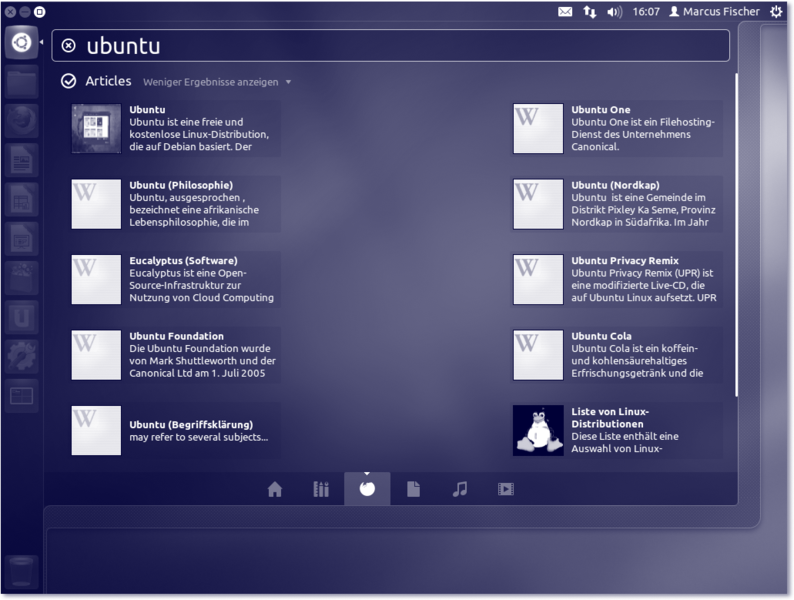Click in the search field containing 'ubuntu'

(400, 45)
